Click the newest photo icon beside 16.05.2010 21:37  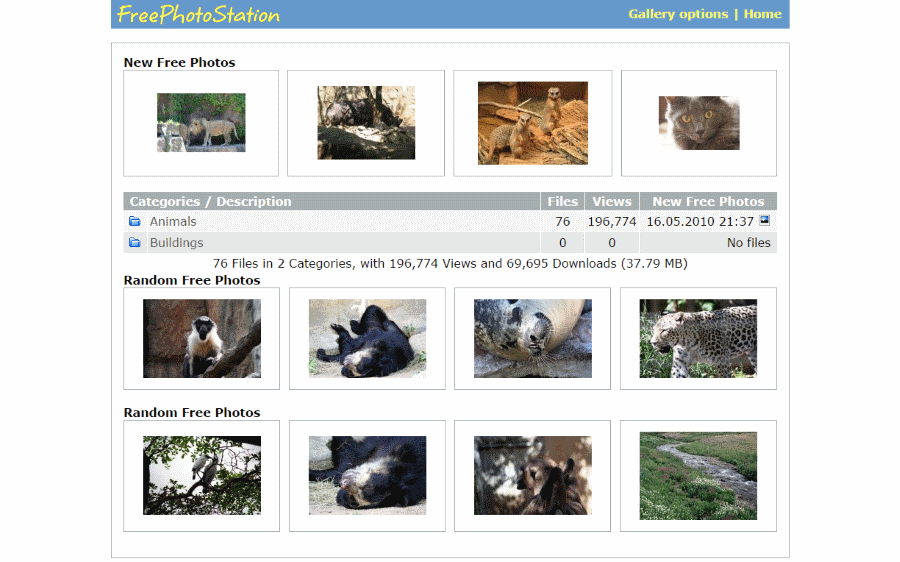click(x=765, y=220)
